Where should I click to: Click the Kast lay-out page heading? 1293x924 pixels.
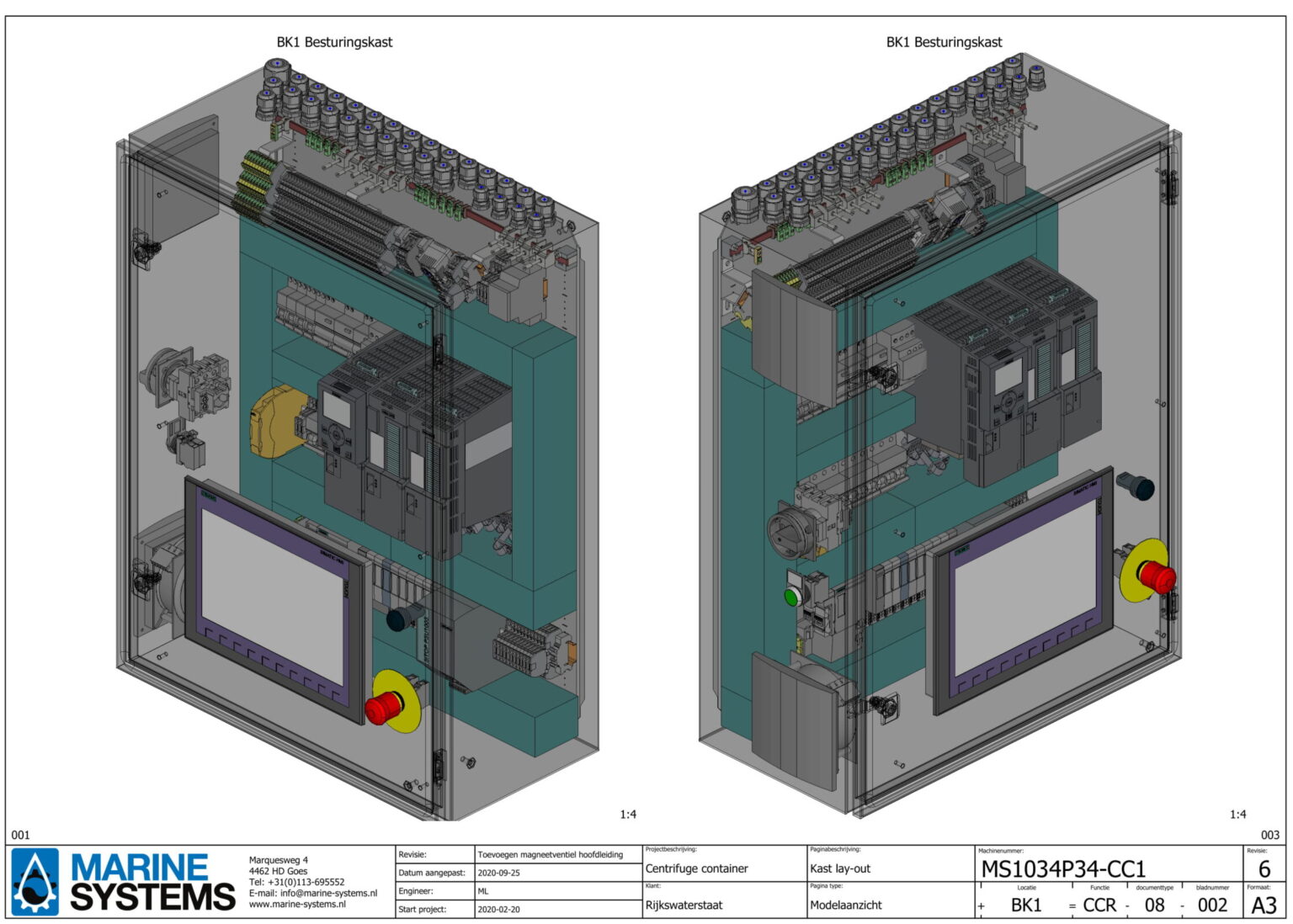[x=838, y=870]
